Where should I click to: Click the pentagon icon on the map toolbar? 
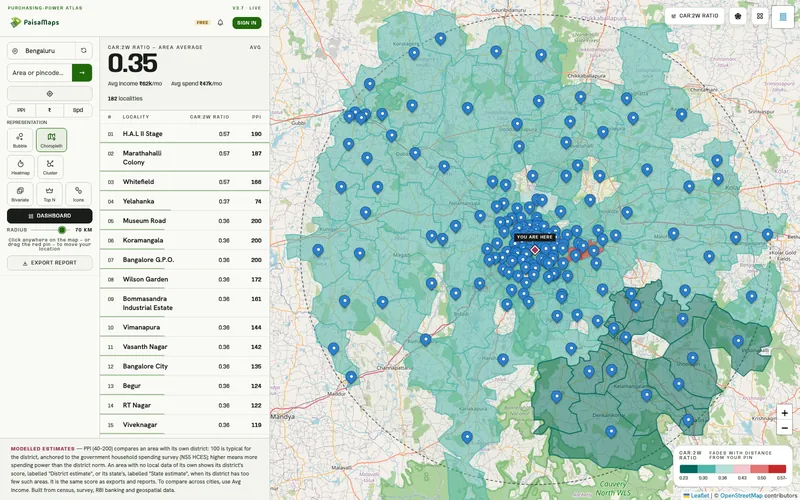738,16
